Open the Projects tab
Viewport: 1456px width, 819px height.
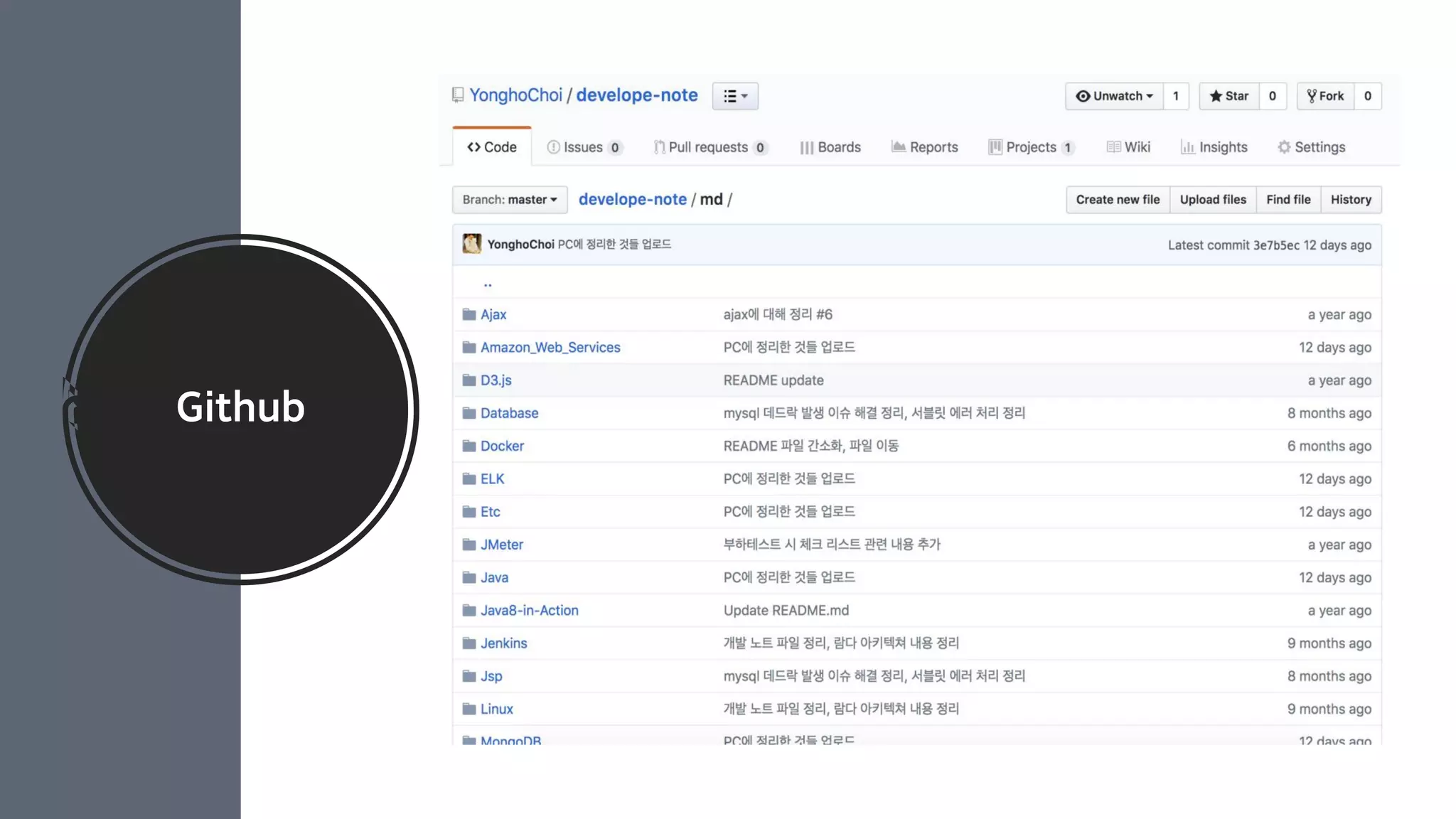tap(1032, 147)
